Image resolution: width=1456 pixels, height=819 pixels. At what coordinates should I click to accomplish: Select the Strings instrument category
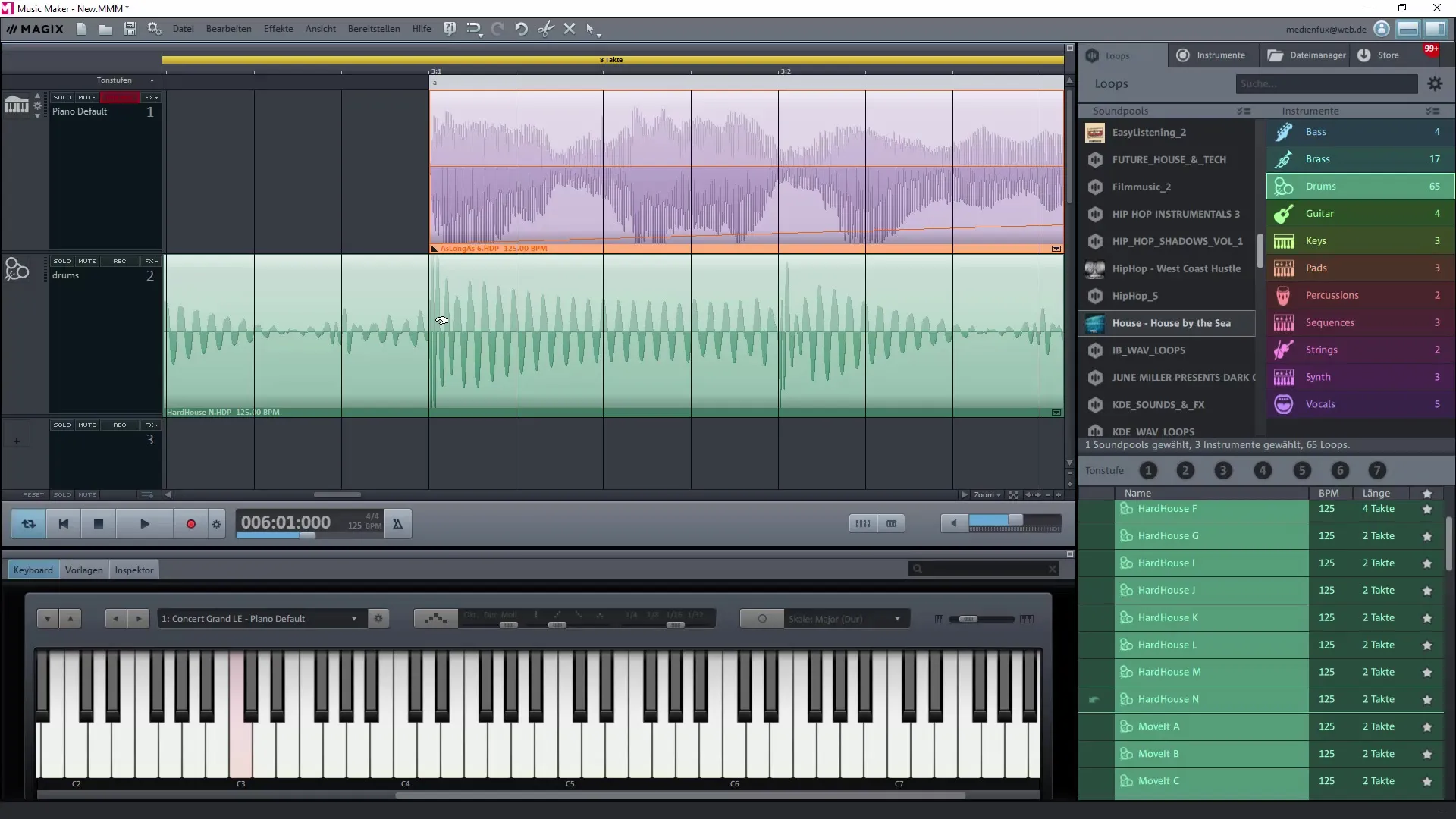(x=1360, y=350)
